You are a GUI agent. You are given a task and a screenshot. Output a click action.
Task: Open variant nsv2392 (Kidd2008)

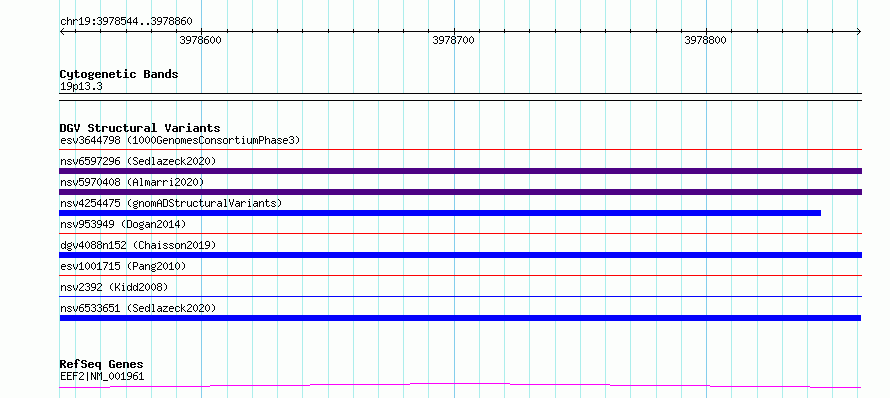point(114,287)
